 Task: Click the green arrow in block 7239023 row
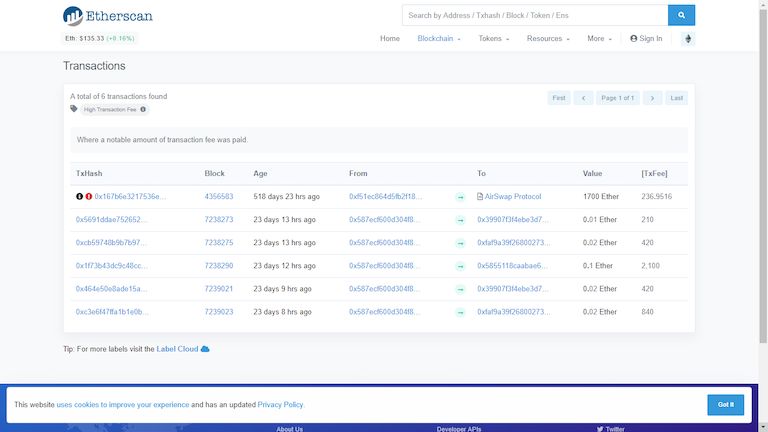pos(460,312)
